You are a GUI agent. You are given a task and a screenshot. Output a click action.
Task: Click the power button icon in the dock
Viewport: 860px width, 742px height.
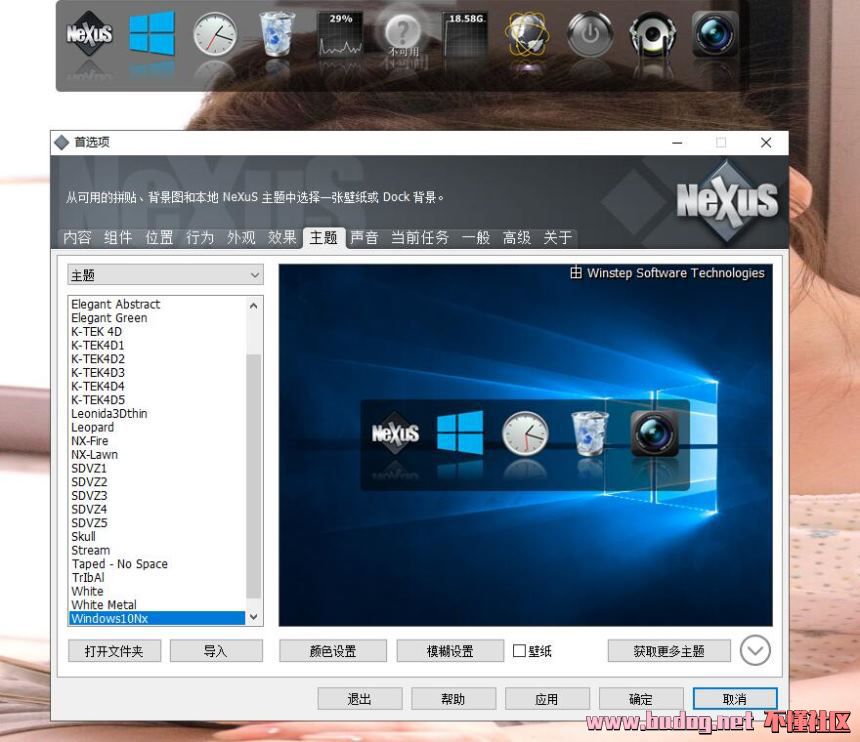coord(590,36)
